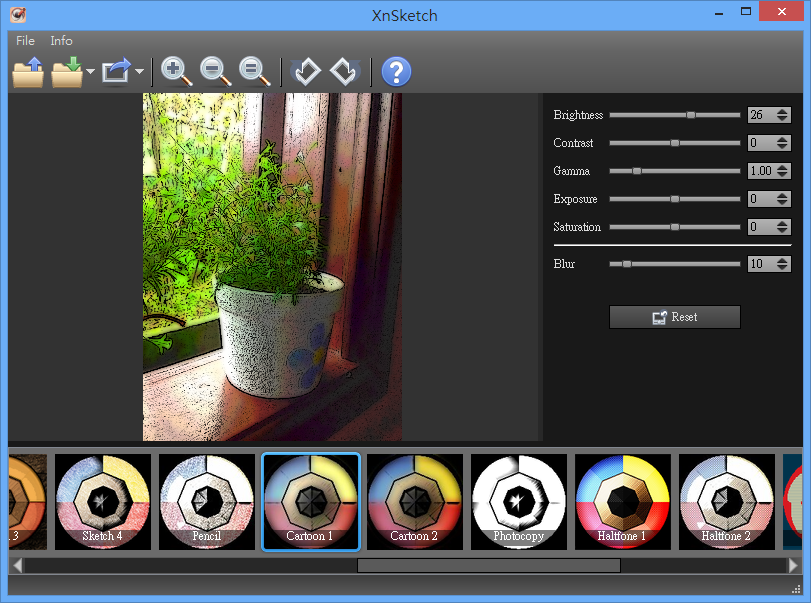Reset zoom with the equals magnifier
Image resolution: width=811 pixels, height=603 pixels.
point(255,71)
